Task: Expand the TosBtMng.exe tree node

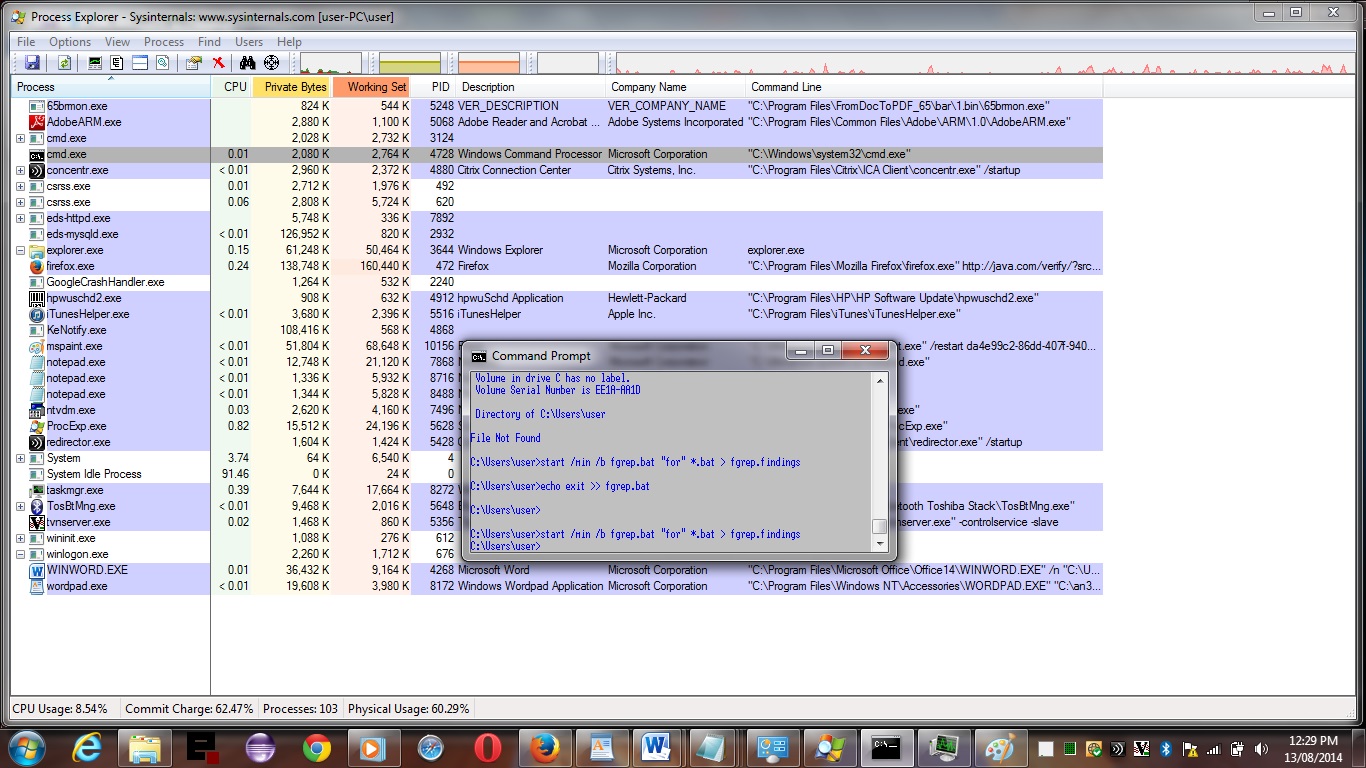Action: pyautogui.click(x=21, y=506)
